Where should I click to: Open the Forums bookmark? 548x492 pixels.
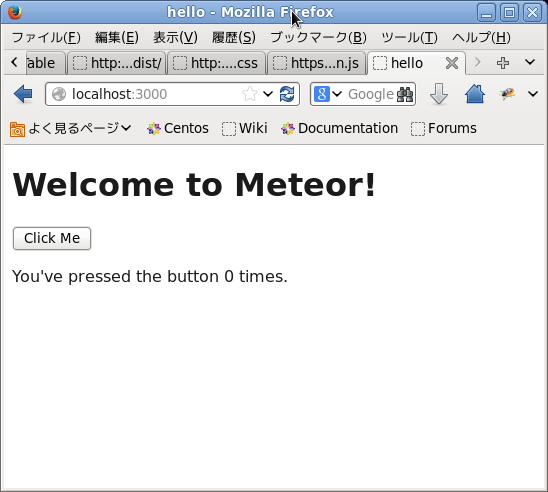coord(444,129)
